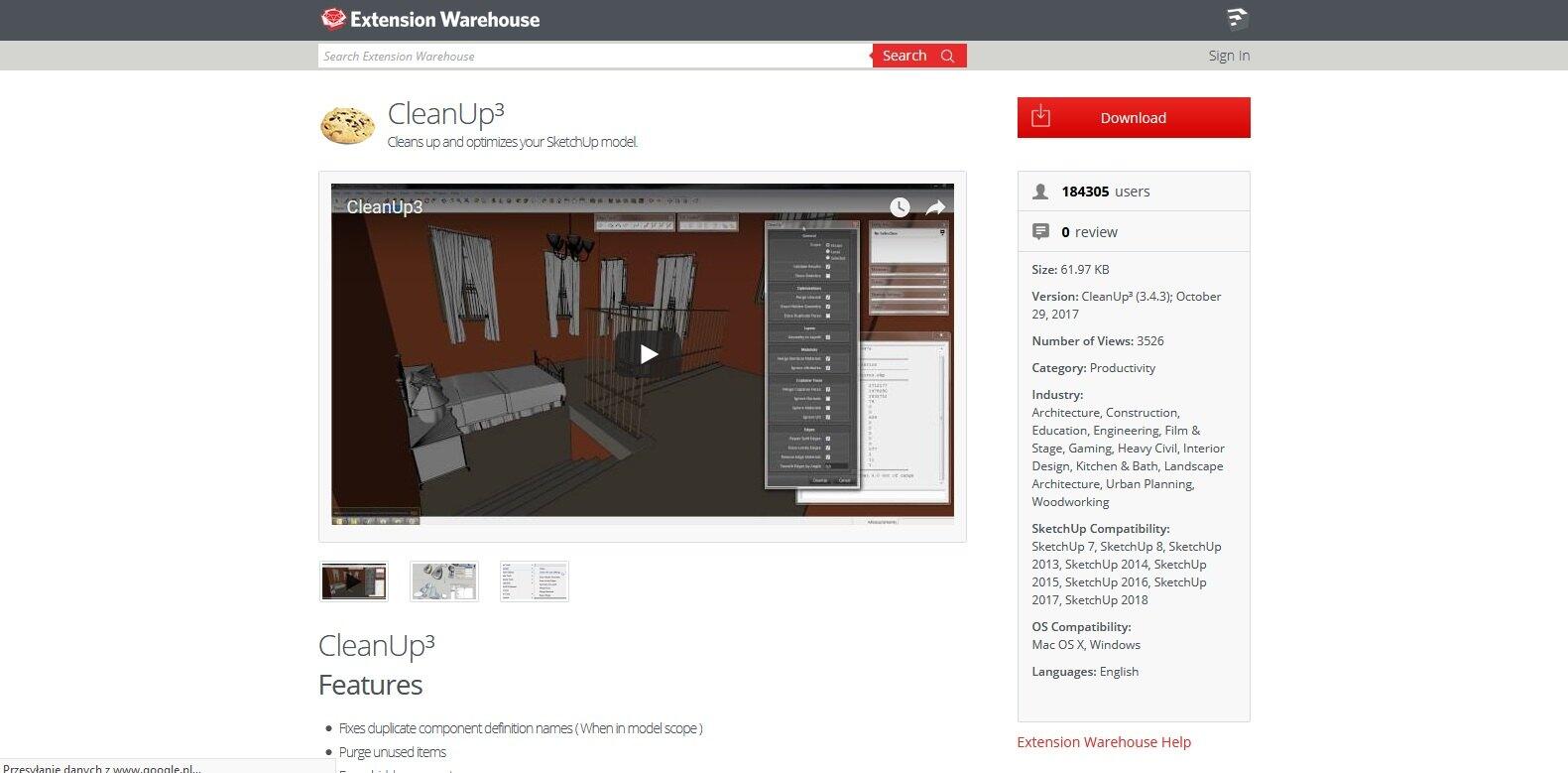Open the 0 review link

[1089, 232]
